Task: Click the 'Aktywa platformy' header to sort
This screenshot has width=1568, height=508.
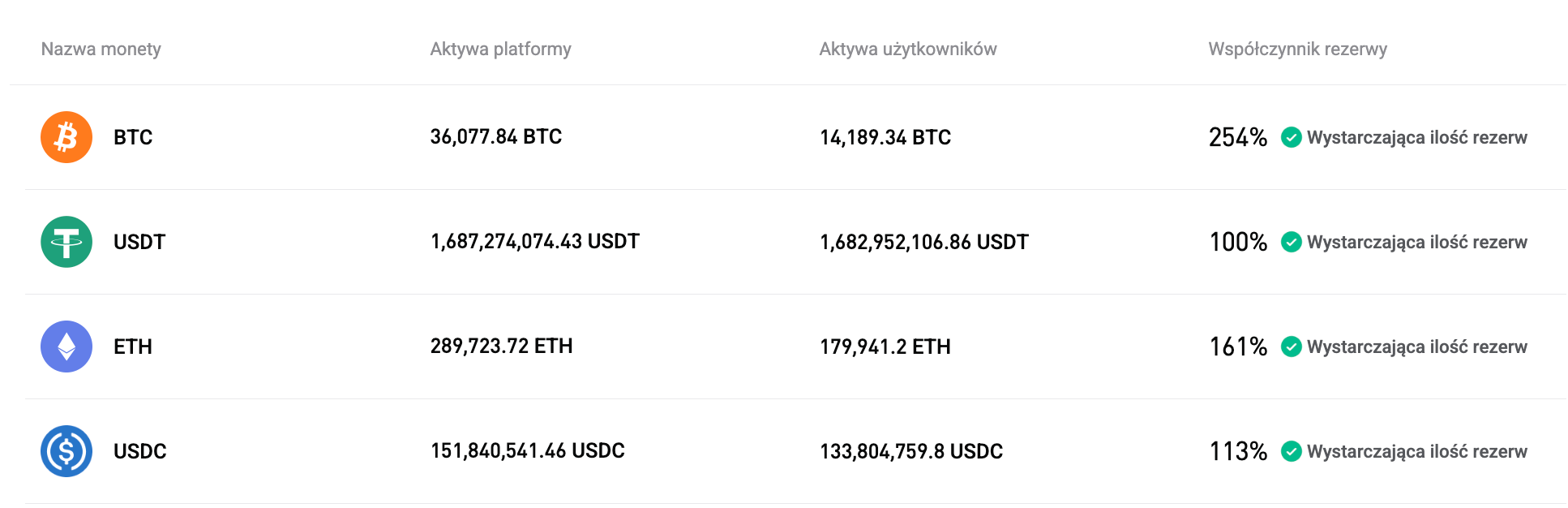Action: (x=501, y=49)
